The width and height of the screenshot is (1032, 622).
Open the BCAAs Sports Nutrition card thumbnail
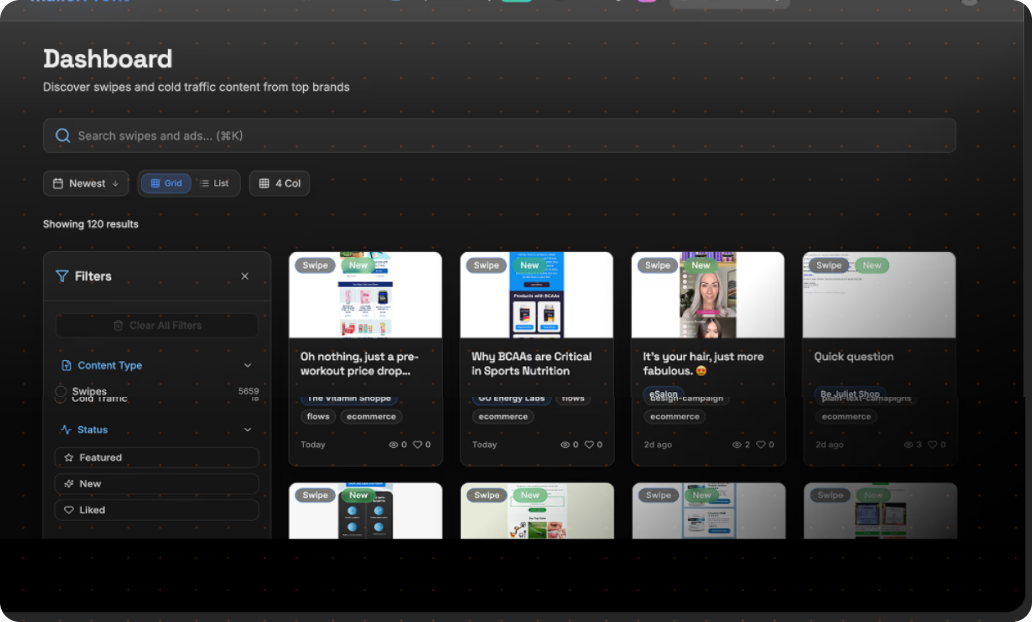point(536,295)
